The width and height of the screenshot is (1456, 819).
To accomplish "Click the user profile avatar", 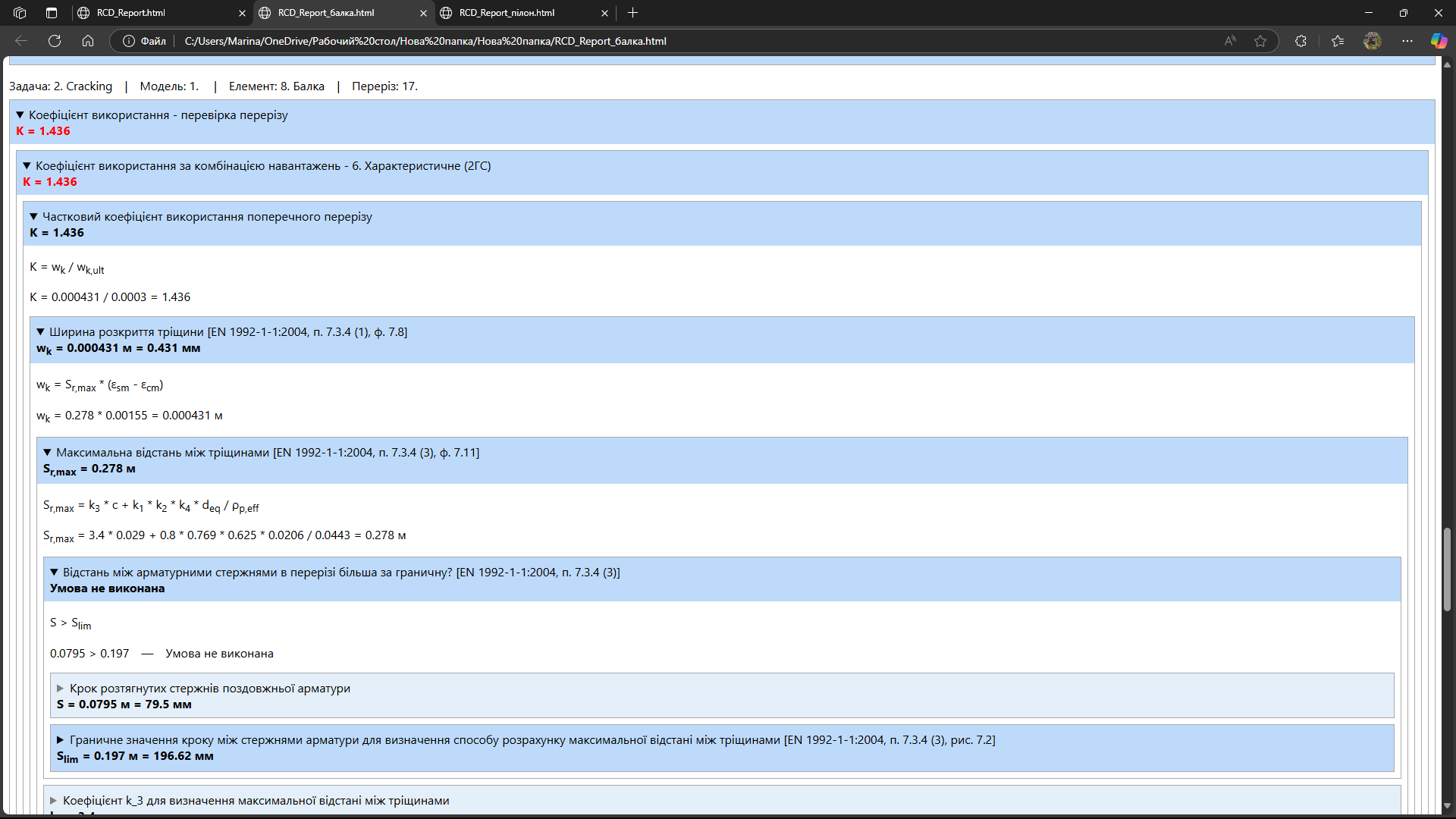I will 1373,41.
